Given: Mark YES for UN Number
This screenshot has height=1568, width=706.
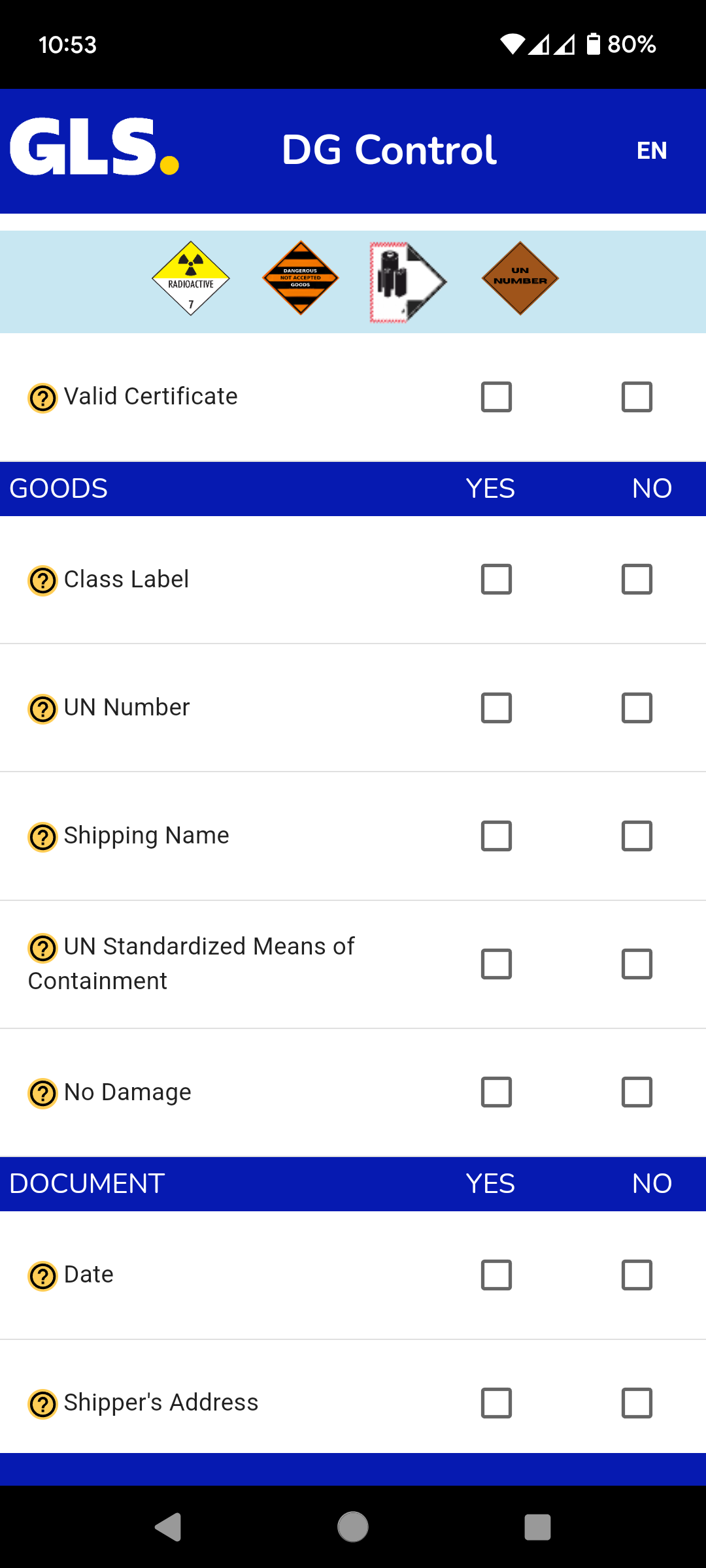Looking at the screenshot, I should (496, 708).
